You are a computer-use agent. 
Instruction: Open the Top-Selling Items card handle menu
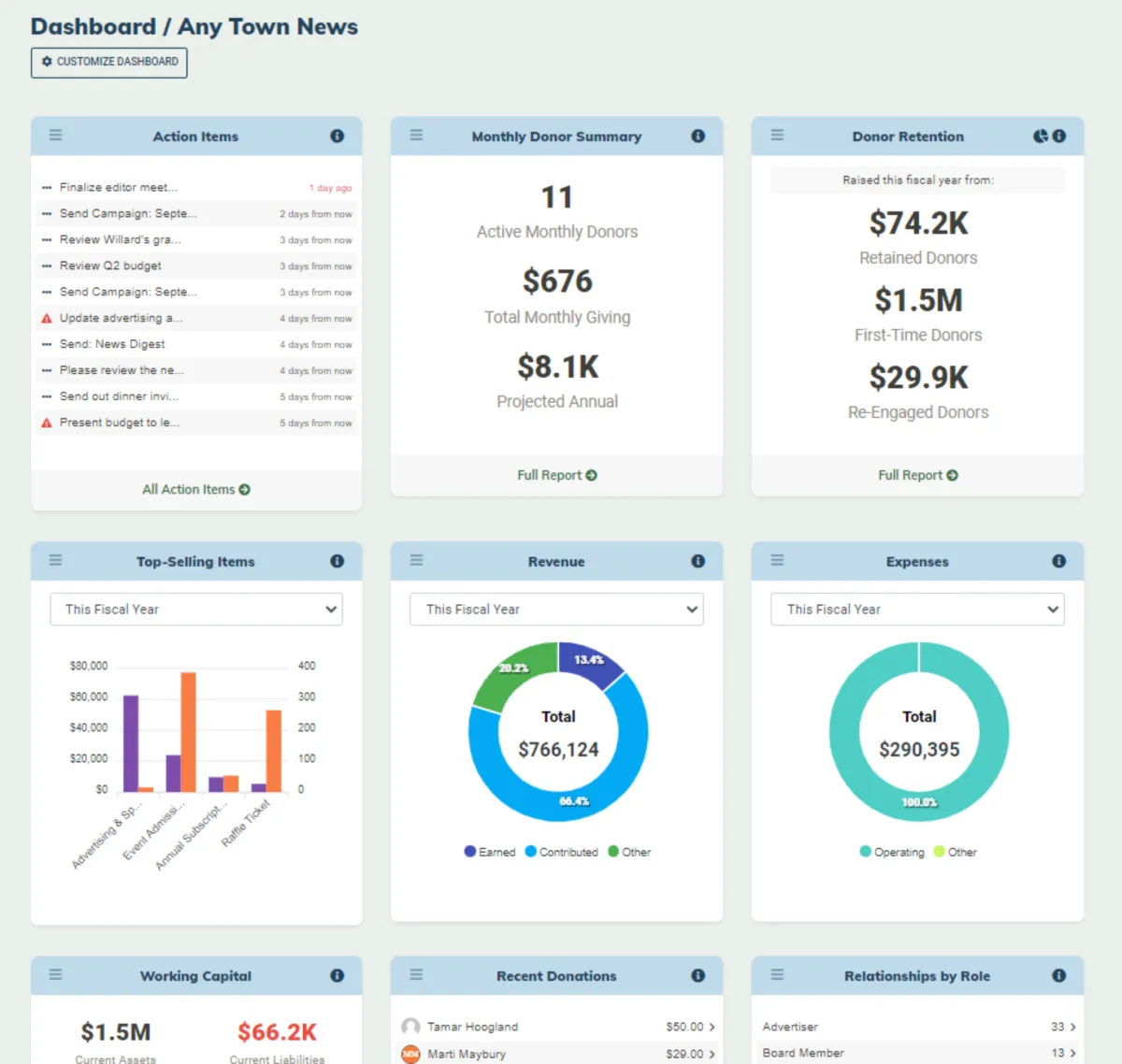55,561
